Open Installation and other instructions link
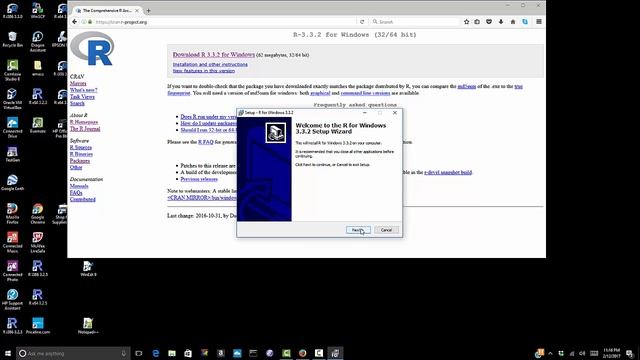Image resolution: width=640 pixels, height=360 pixels. click(x=210, y=64)
